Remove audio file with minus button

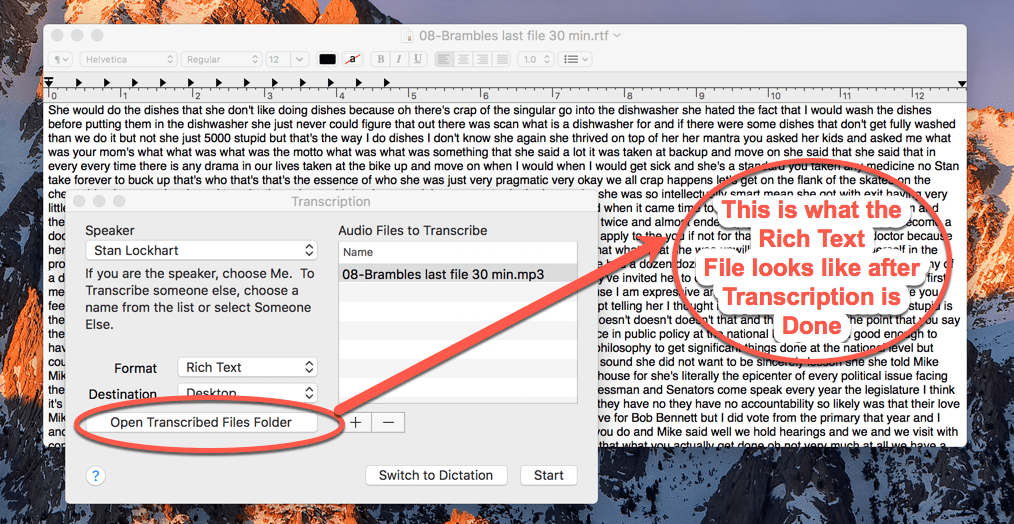(x=388, y=422)
